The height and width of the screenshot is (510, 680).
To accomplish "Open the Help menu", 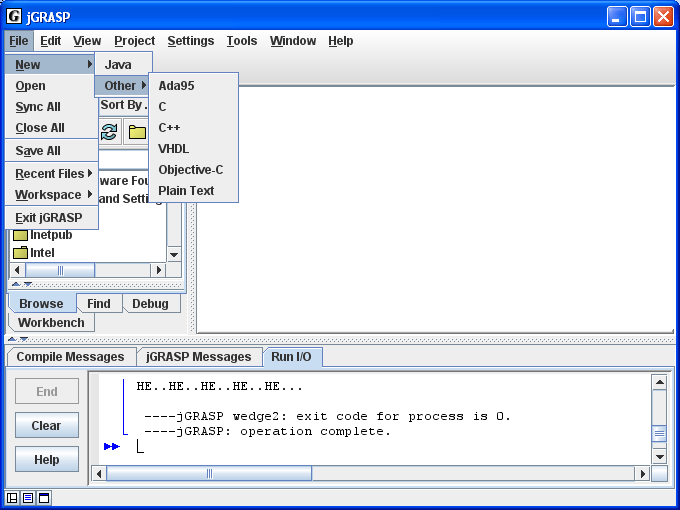I will (x=340, y=41).
